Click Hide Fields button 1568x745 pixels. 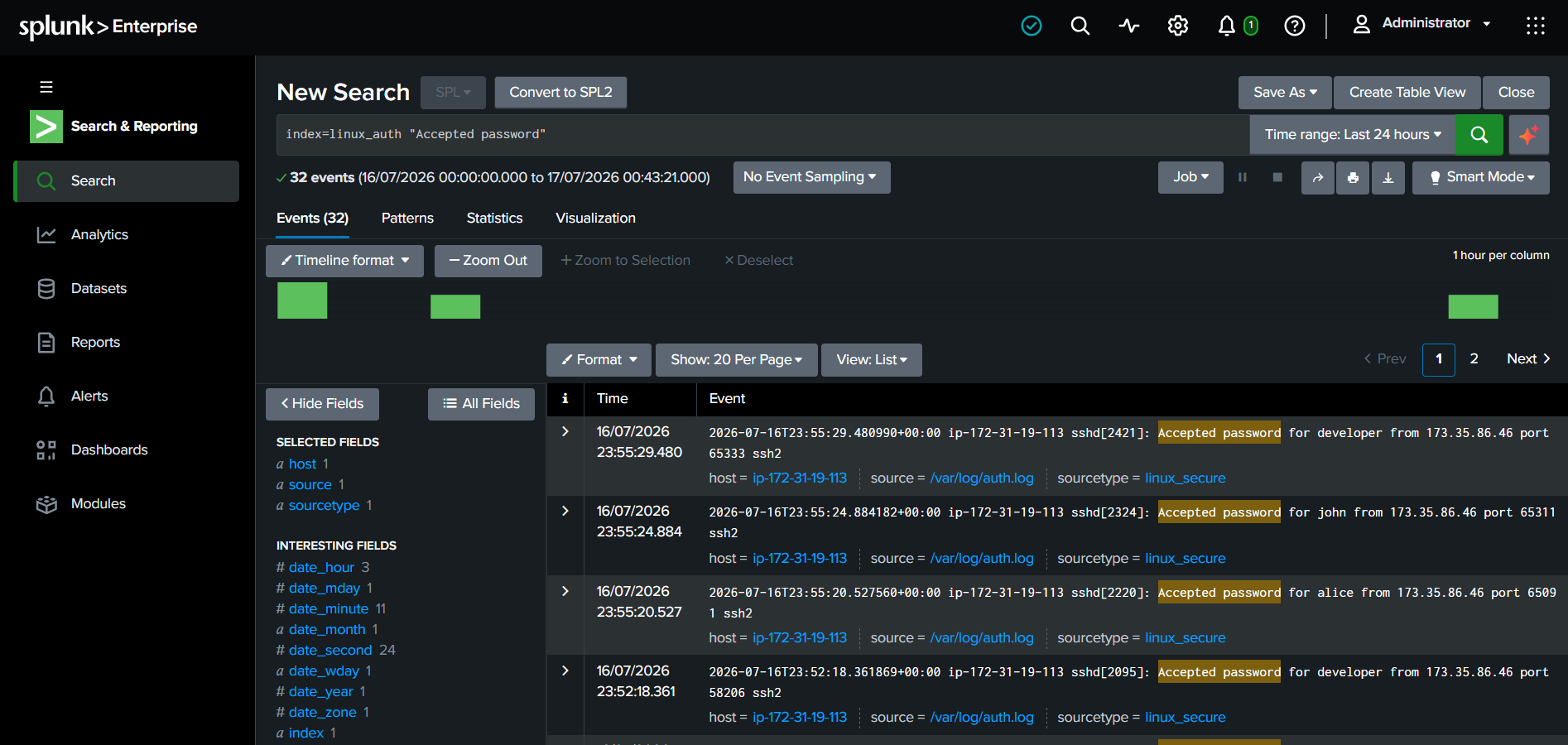click(x=322, y=404)
